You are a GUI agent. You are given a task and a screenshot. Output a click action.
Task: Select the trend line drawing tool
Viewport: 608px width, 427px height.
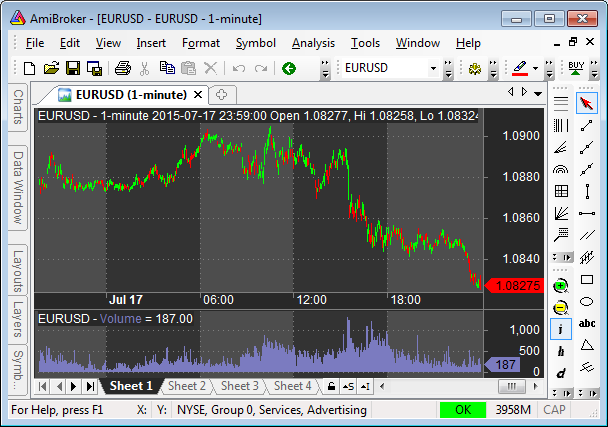[587, 126]
